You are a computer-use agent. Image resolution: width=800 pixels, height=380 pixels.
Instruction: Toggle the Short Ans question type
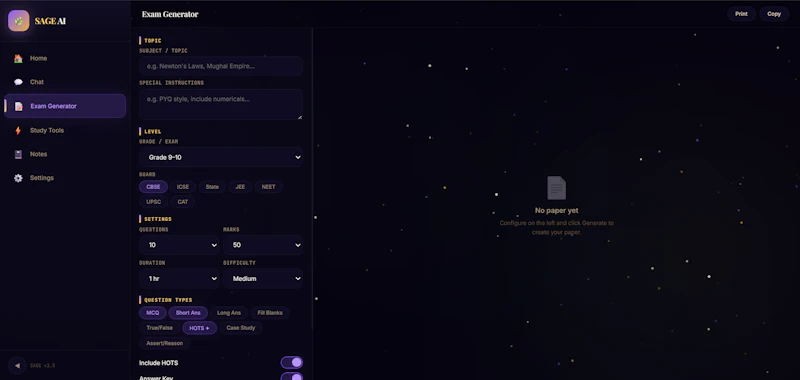click(188, 313)
